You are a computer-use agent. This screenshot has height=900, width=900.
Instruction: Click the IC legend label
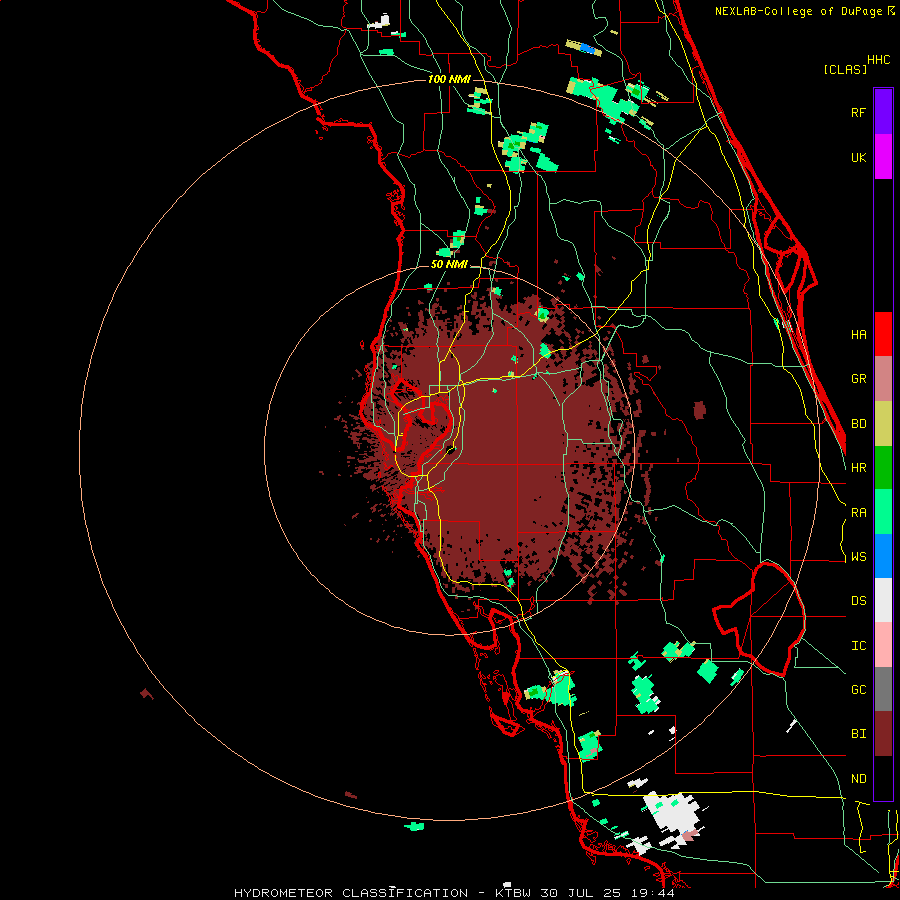[858, 646]
